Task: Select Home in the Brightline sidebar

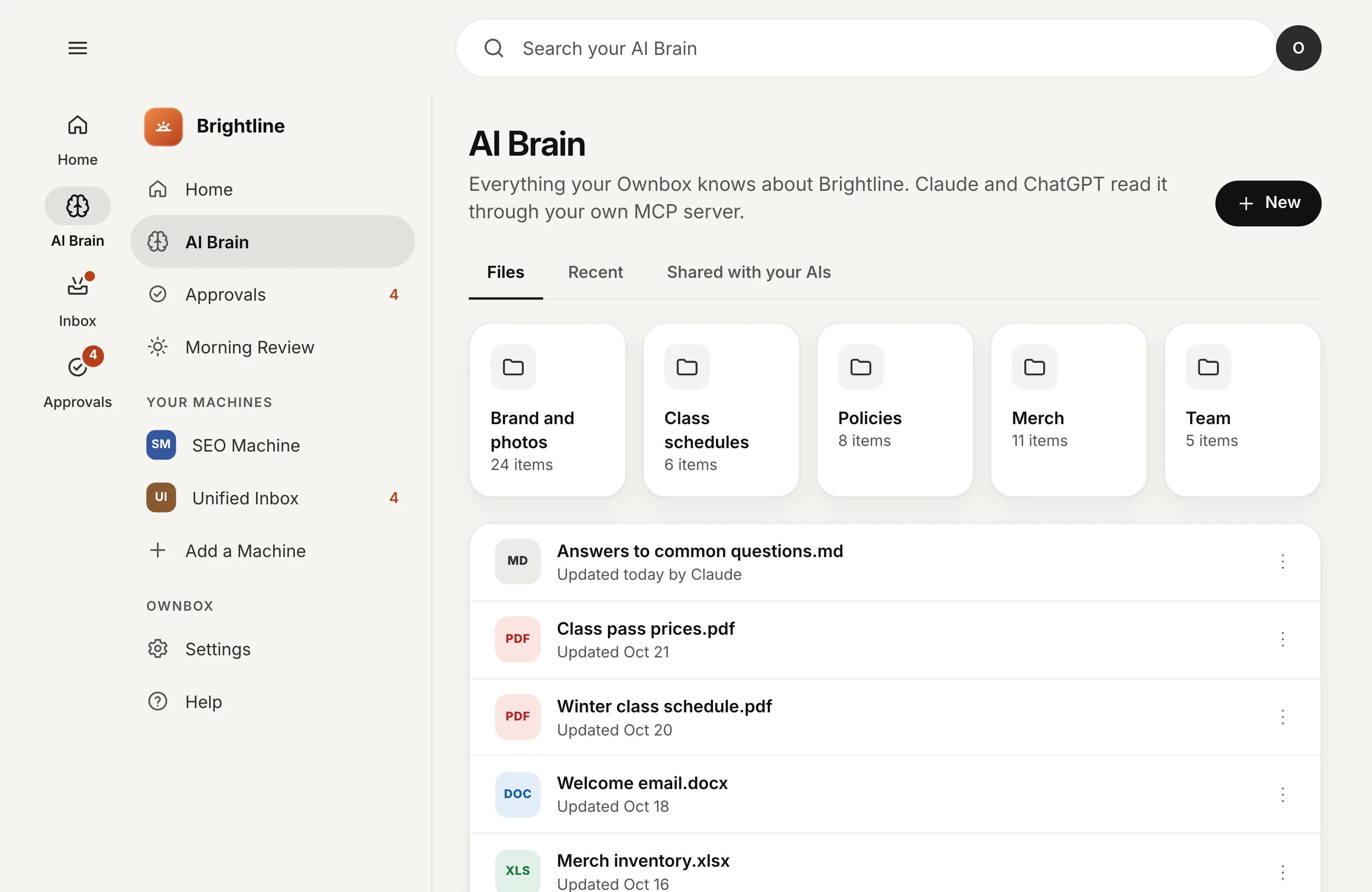Action: pos(272,189)
